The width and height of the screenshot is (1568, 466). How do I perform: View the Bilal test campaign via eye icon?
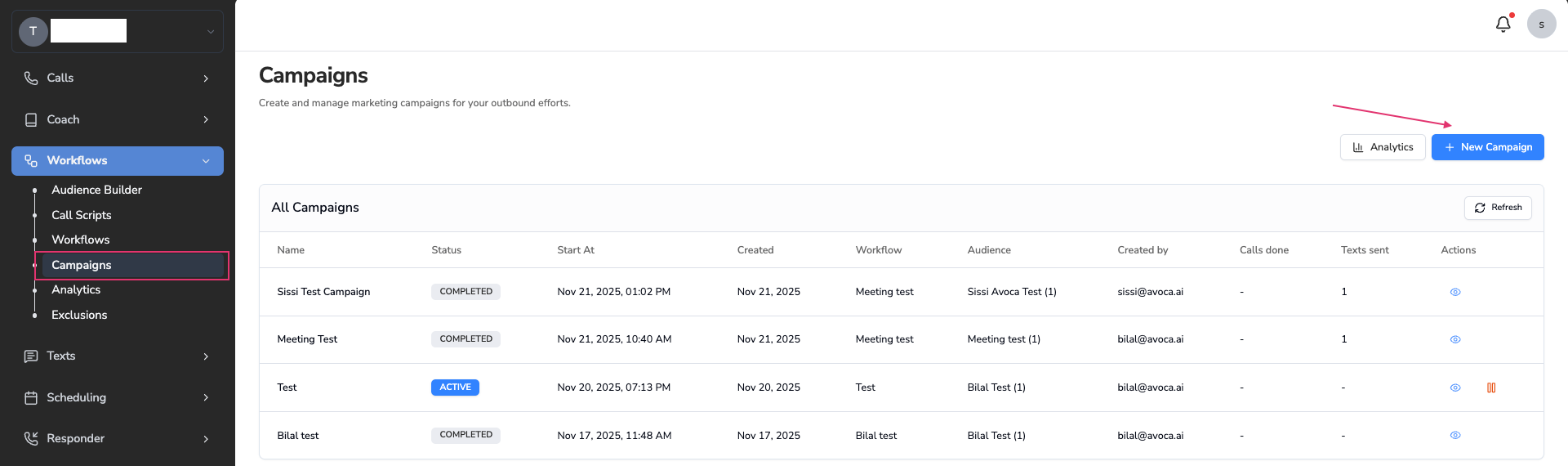click(x=1455, y=435)
